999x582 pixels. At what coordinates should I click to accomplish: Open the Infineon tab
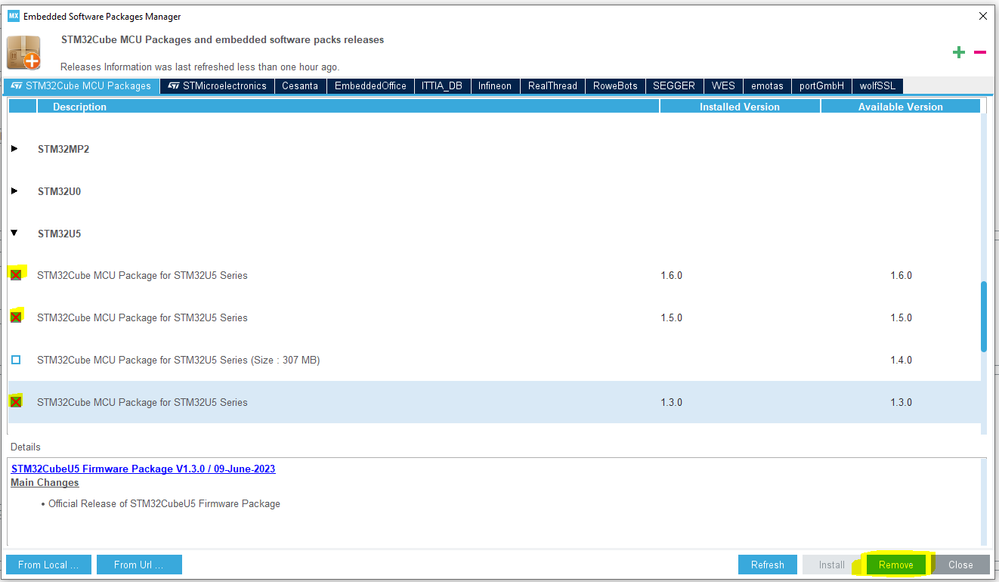click(495, 86)
